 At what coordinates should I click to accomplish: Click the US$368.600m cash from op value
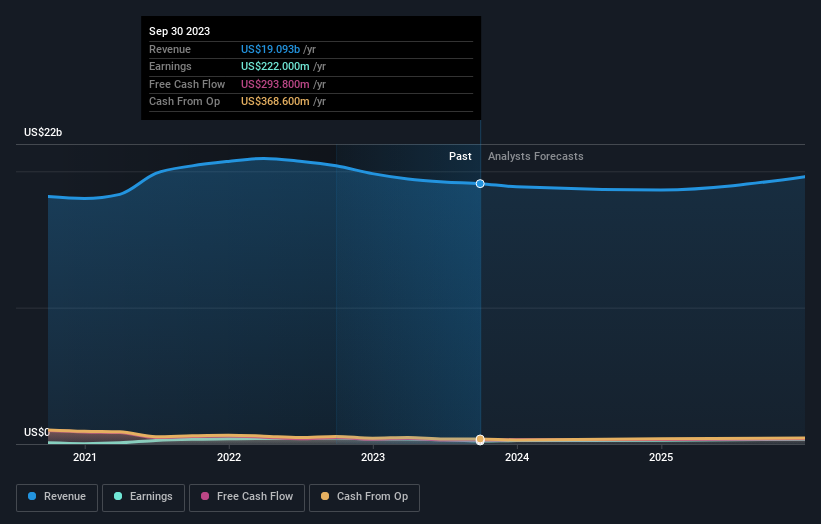[275, 102]
